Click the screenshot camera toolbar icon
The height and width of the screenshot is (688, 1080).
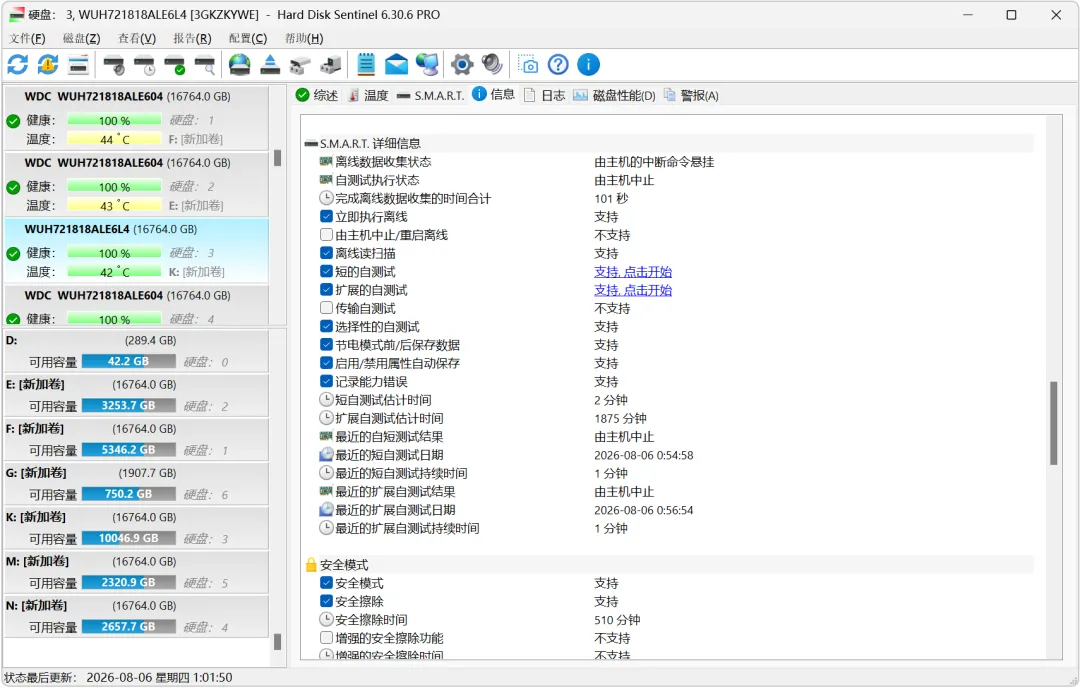(528, 65)
